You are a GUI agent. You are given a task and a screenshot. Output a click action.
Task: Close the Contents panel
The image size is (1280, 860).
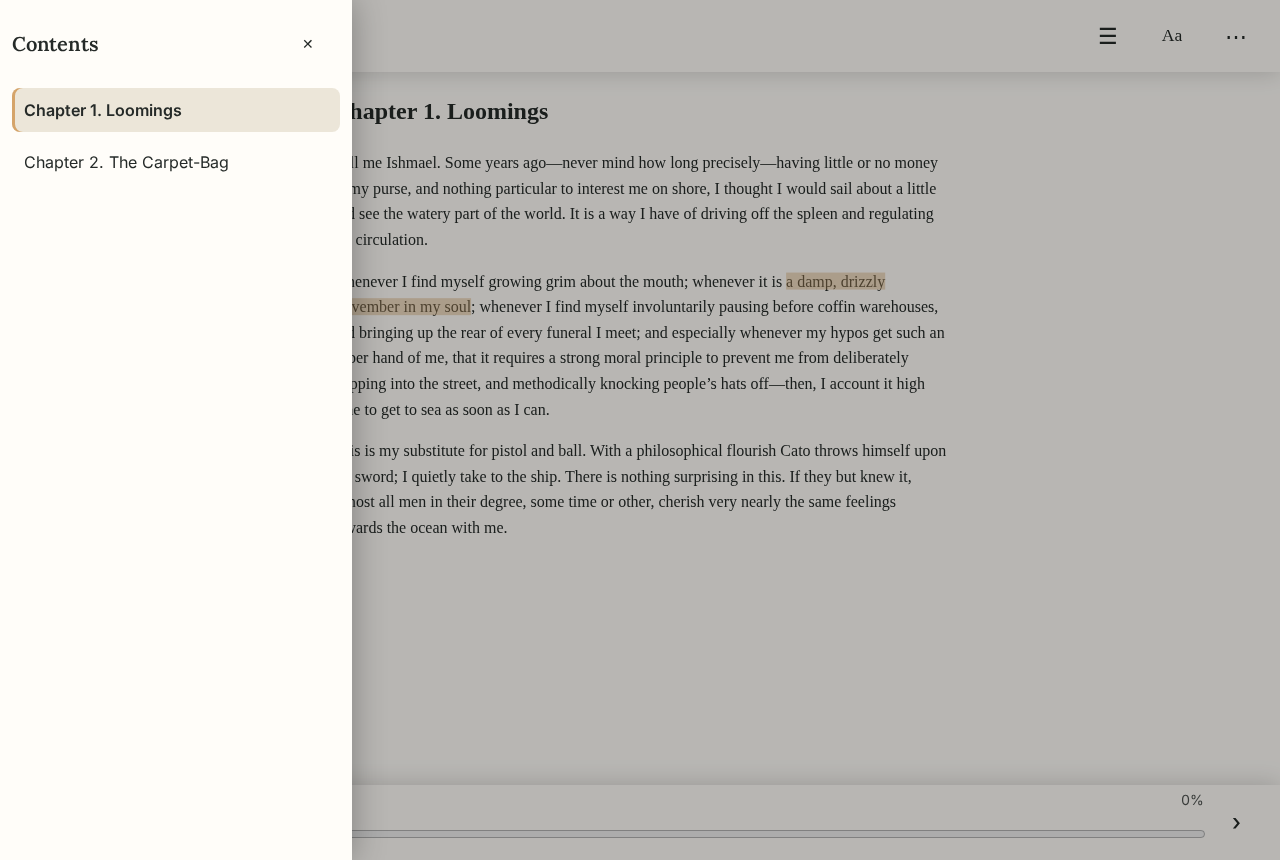click(x=308, y=44)
